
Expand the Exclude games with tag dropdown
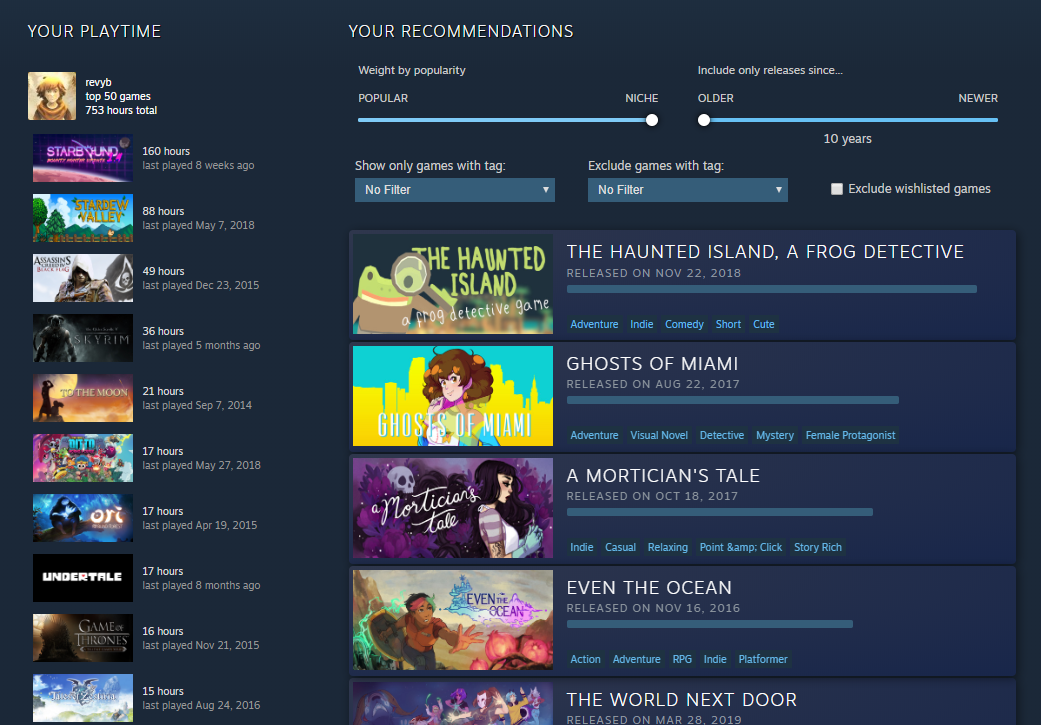[x=688, y=190]
